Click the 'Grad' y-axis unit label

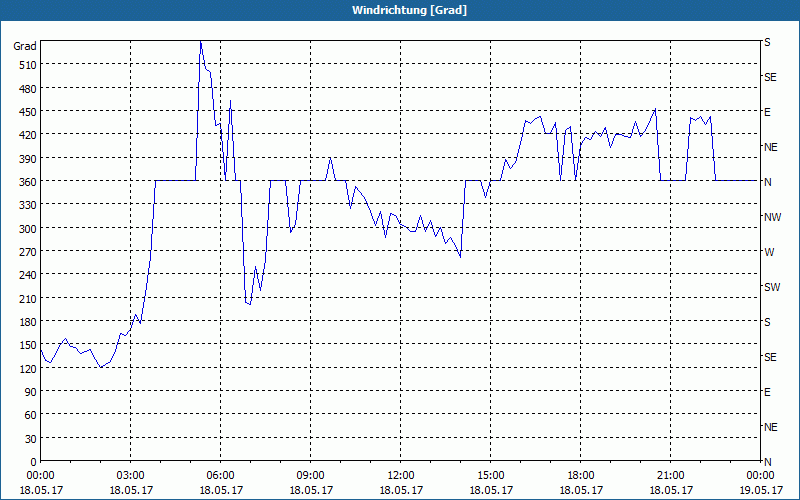coord(25,46)
